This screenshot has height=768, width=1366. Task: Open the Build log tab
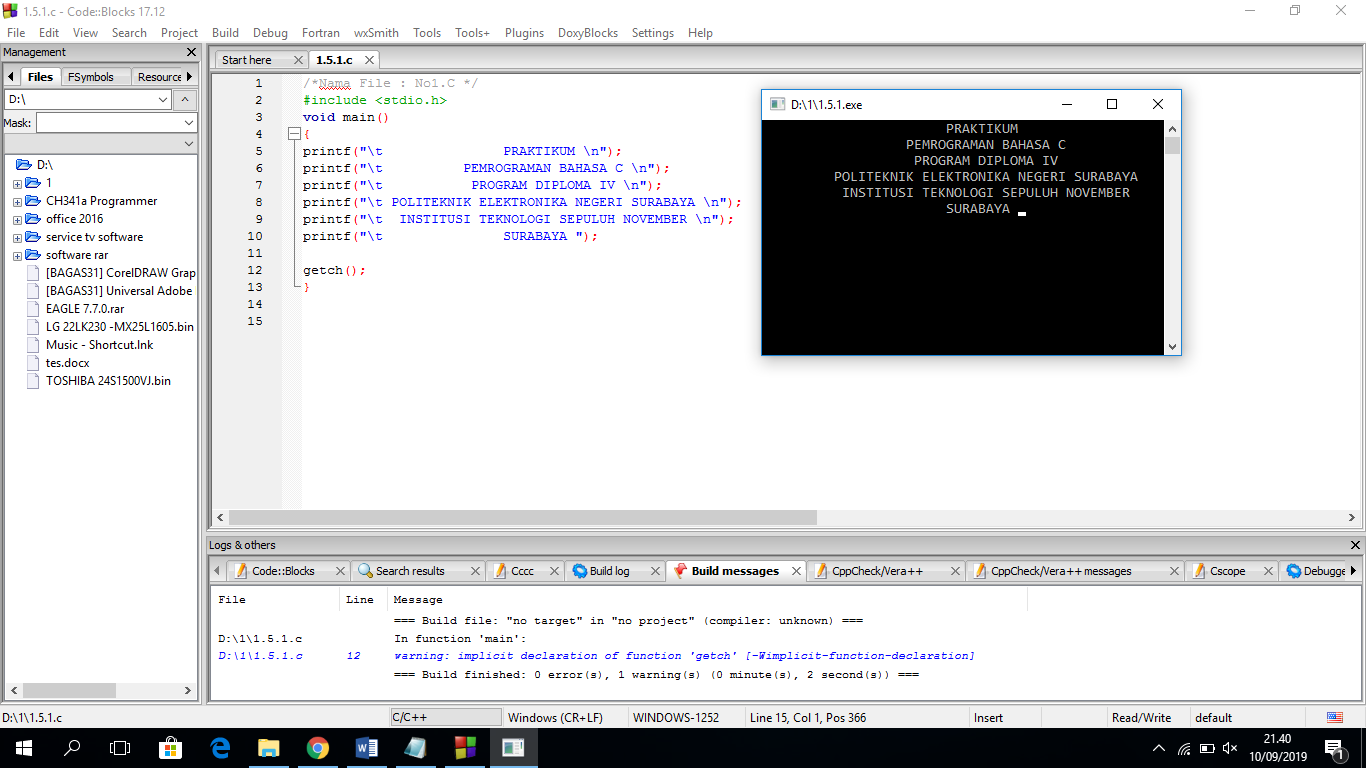pos(609,571)
